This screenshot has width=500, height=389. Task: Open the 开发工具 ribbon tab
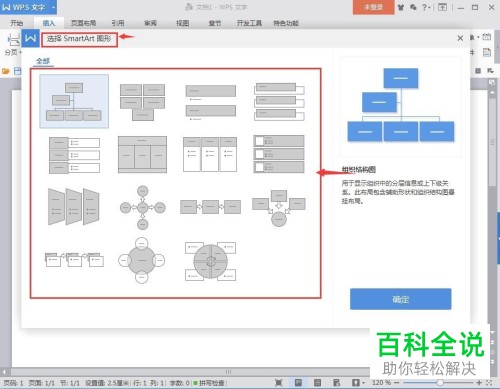249,23
